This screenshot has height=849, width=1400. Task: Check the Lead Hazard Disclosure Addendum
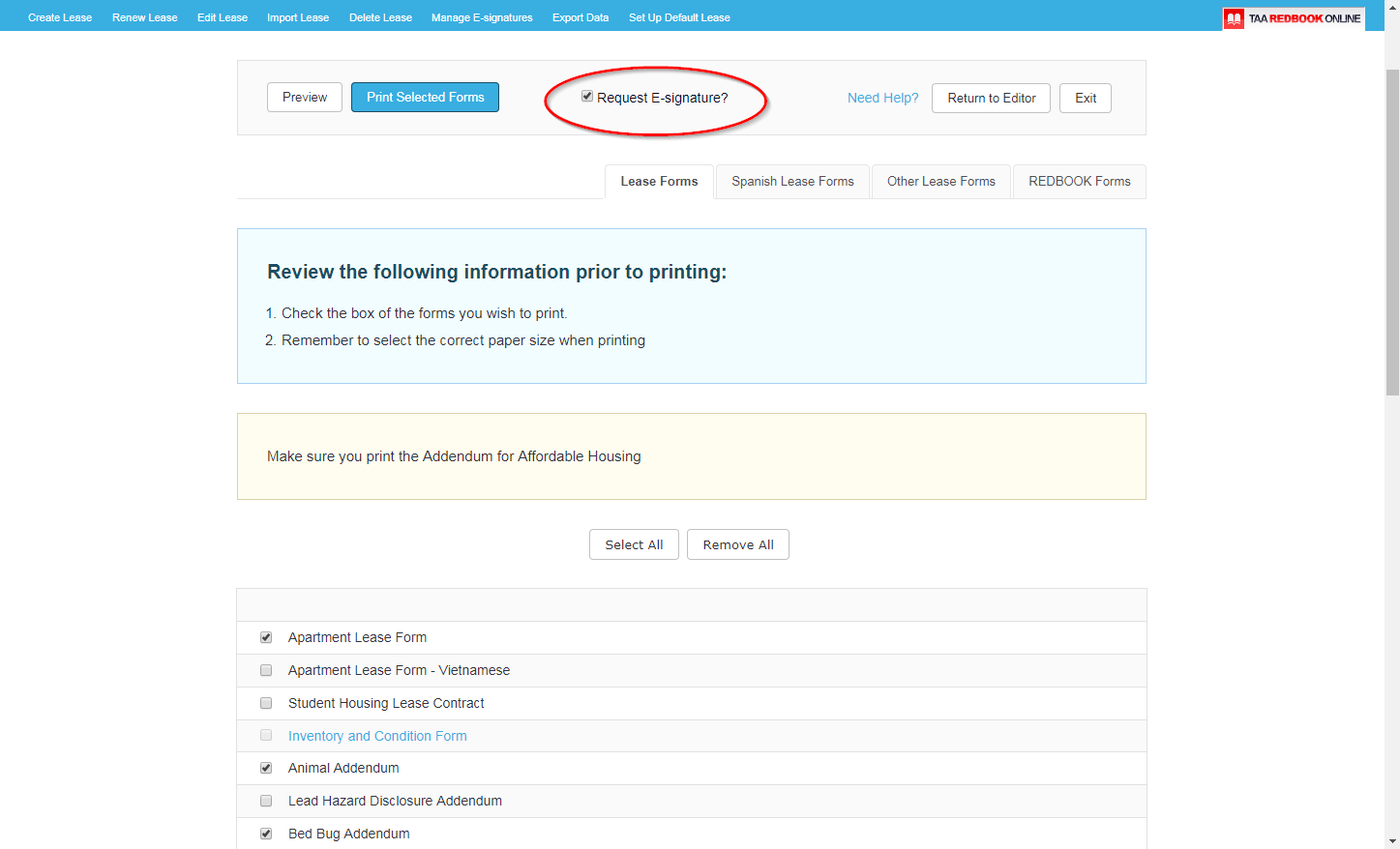coord(266,801)
